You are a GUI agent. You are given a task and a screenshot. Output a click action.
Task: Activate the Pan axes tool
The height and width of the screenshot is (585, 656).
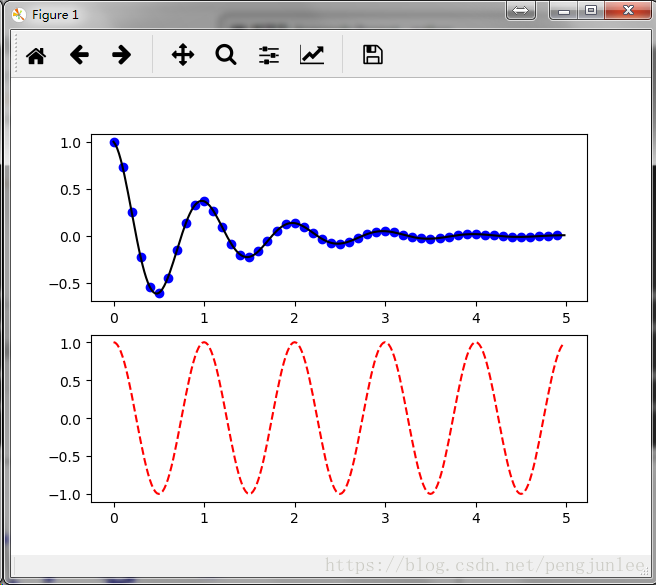click(183, 54)
